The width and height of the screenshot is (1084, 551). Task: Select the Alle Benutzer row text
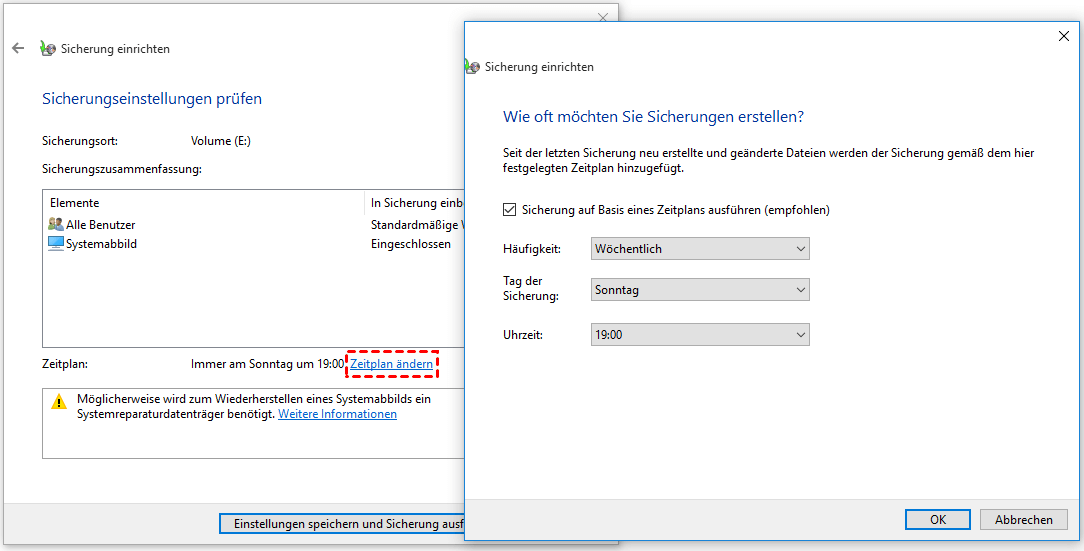(x=101, y=225)
